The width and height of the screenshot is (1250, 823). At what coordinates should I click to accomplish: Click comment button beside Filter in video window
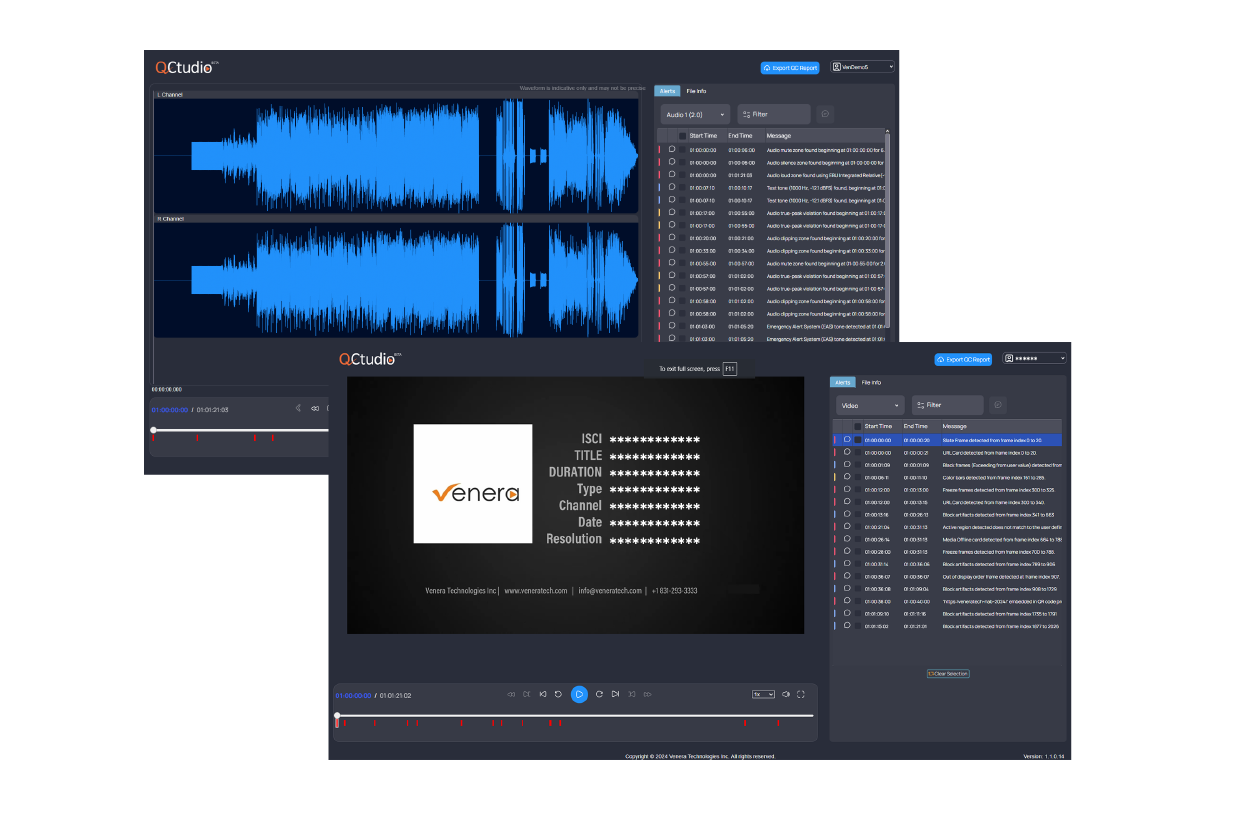pos(998,405)
